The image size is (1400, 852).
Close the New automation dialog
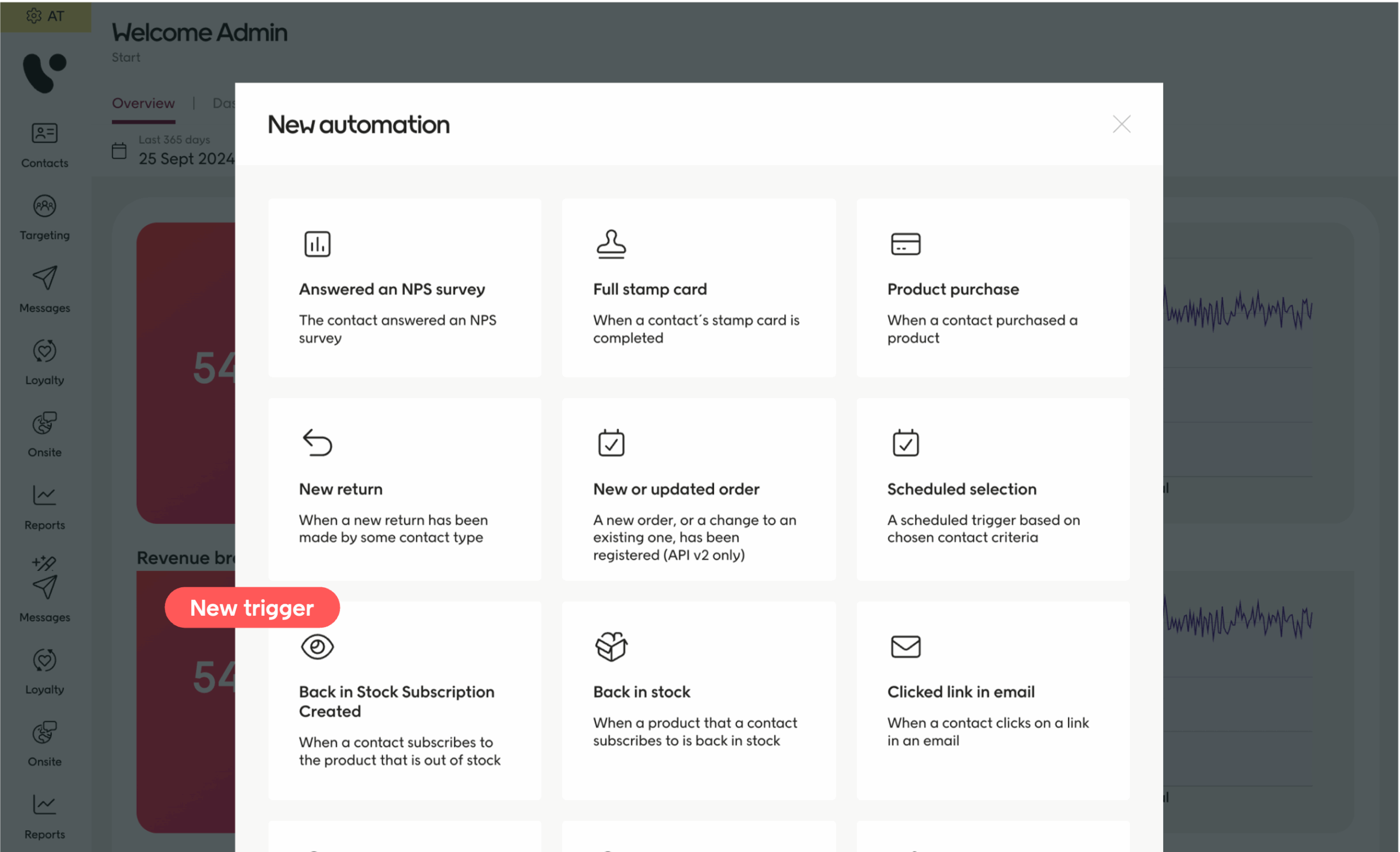[x=1121, y=124]
